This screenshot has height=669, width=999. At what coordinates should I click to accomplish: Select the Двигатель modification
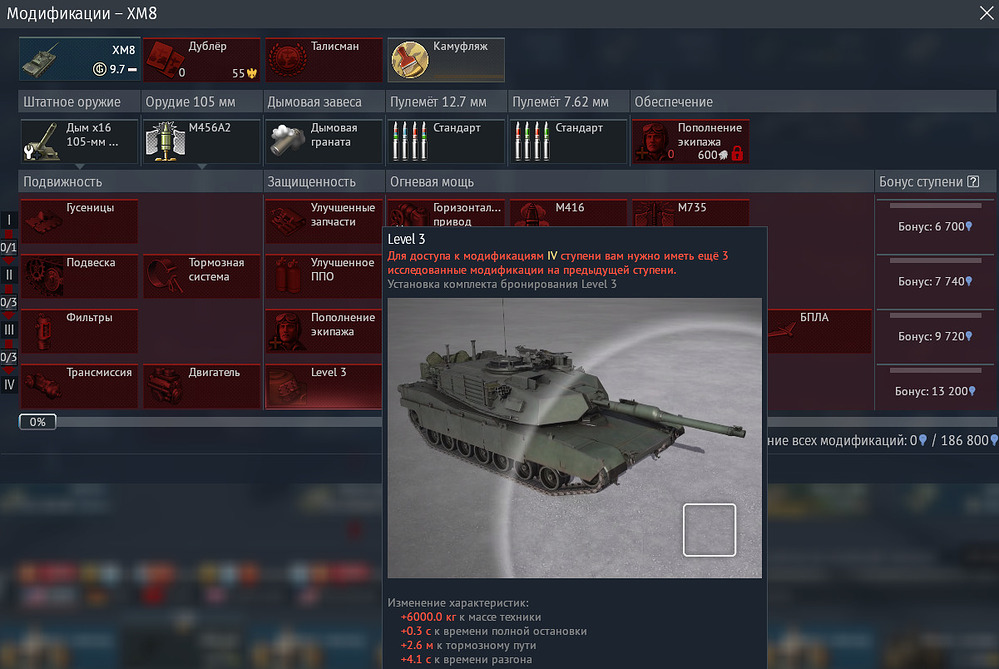point(201,386)
